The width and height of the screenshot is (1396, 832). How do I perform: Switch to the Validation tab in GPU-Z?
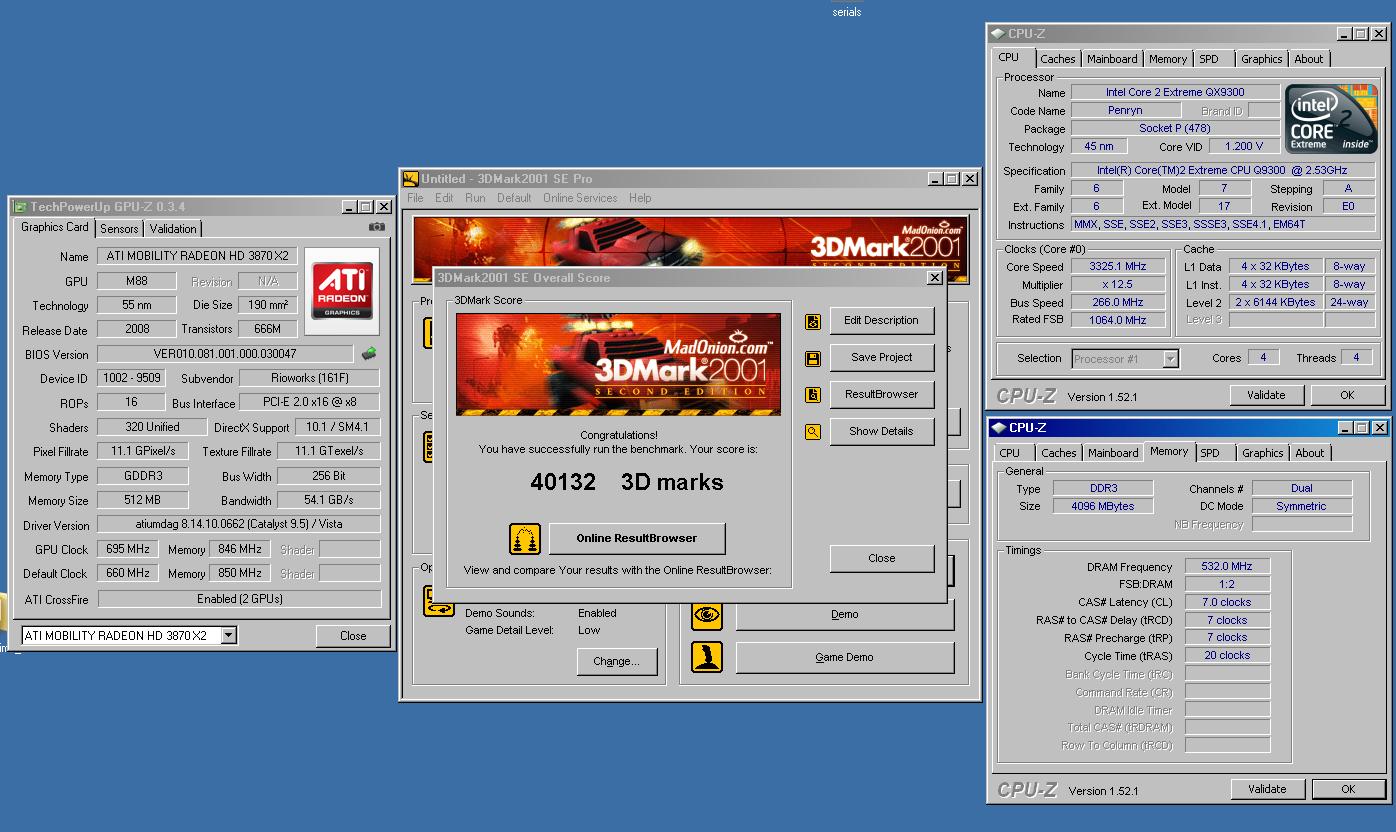click(x=173, y=229)
